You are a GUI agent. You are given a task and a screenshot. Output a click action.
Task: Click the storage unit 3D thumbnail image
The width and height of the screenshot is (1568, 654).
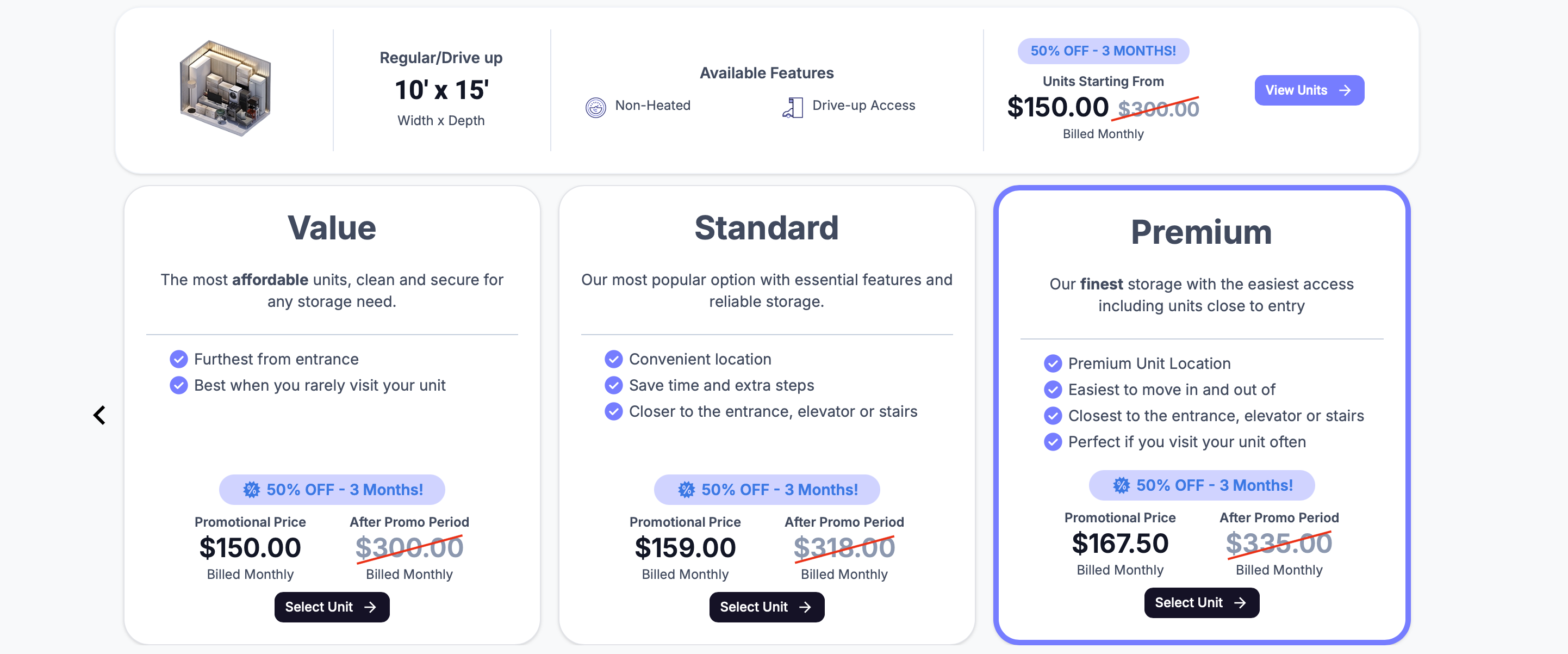pos(225,88)
